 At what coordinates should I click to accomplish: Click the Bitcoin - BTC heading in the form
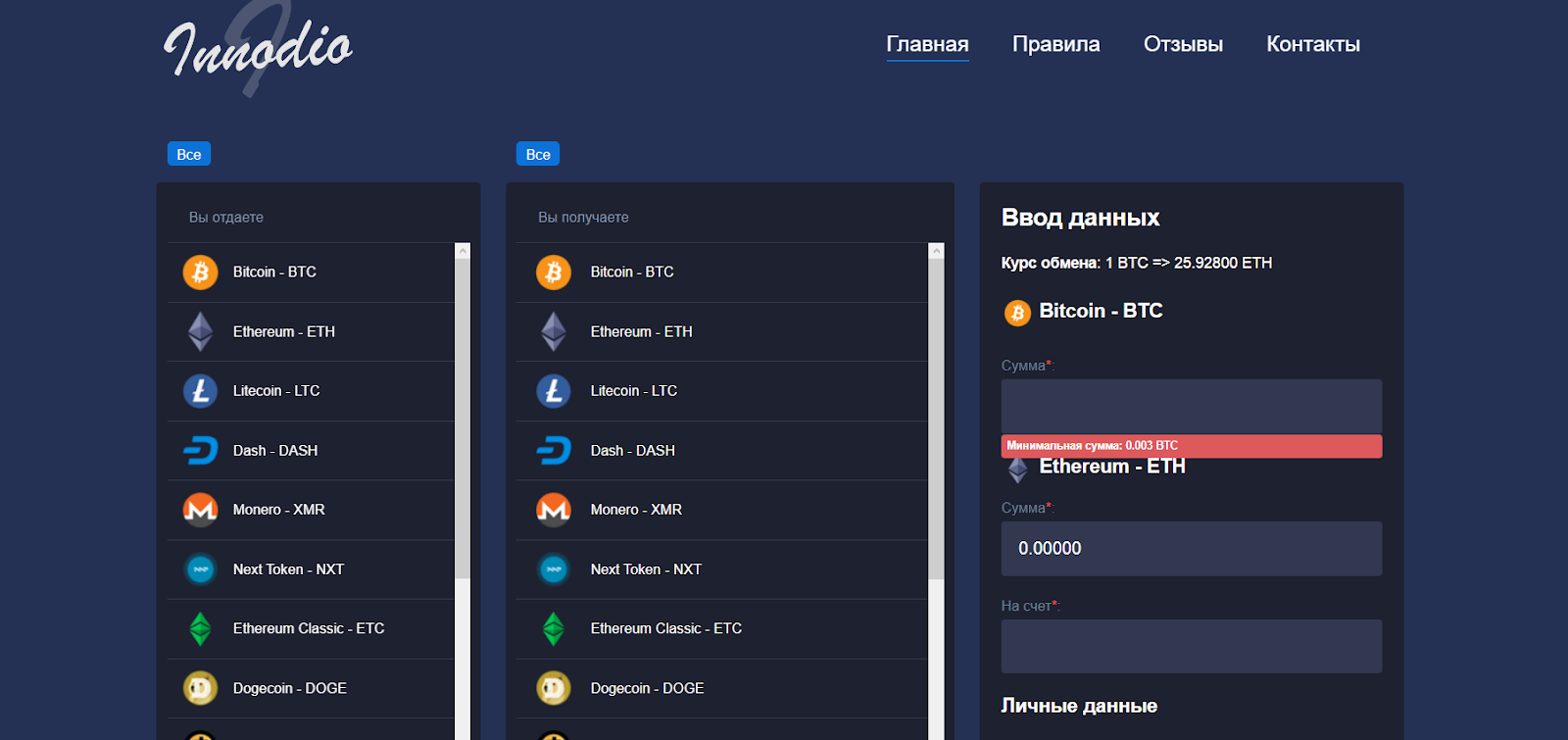1101,311
